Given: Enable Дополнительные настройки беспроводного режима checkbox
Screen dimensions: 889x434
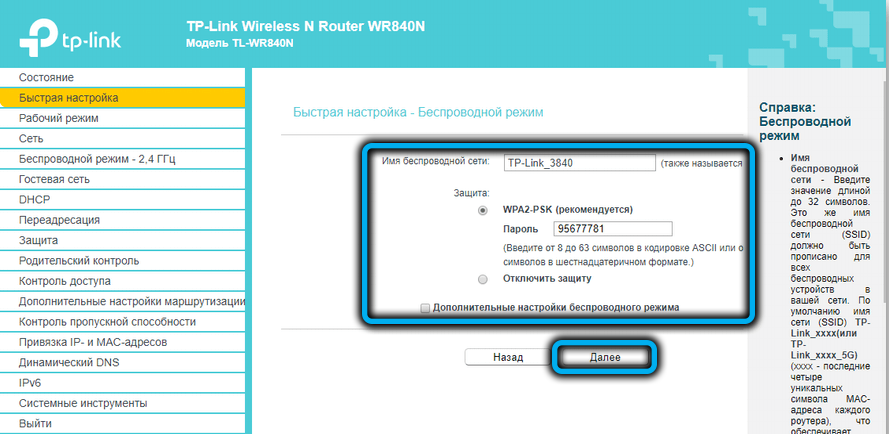Looking at the screenshot, I should 426,307.
